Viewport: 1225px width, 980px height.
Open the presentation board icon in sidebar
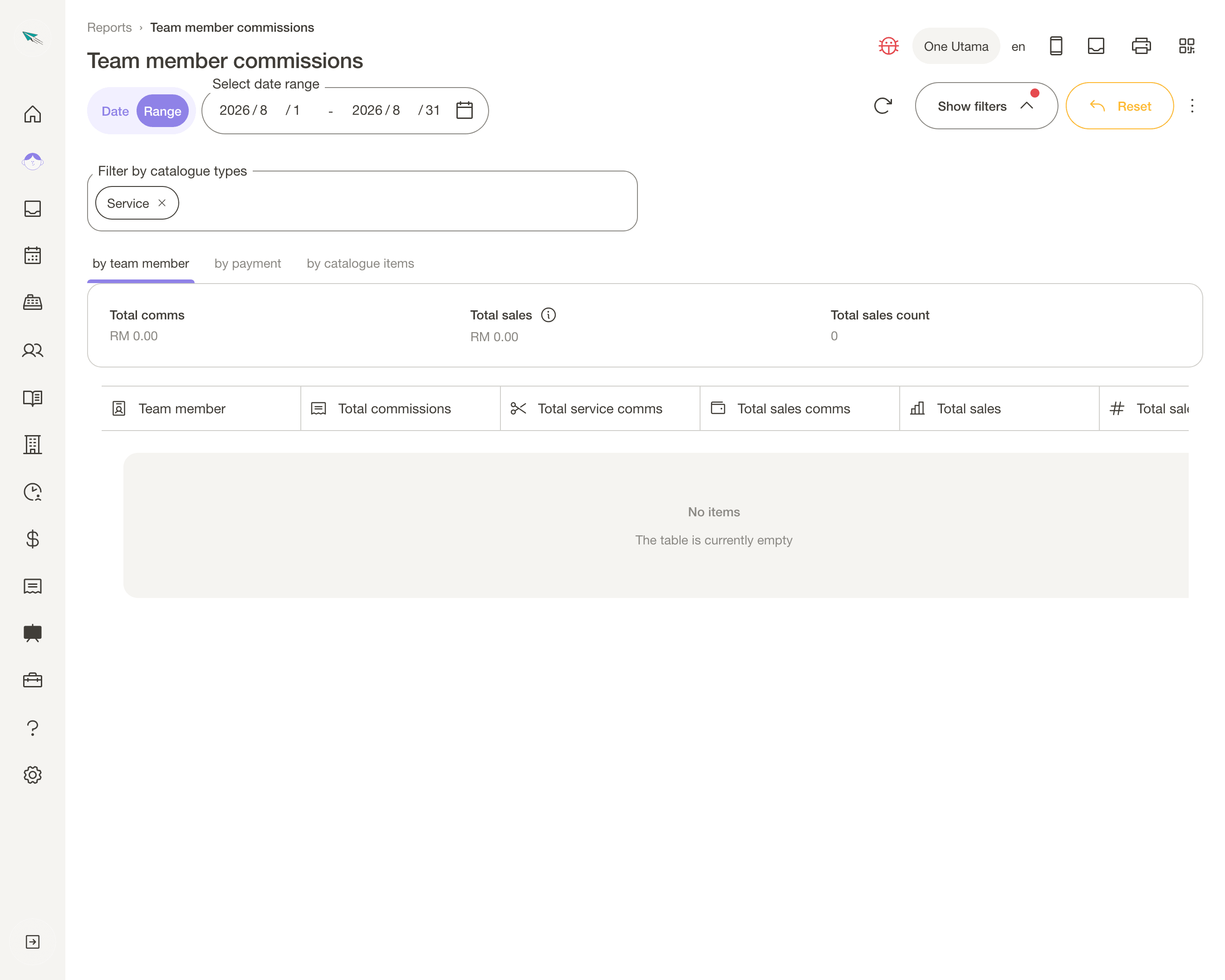coord(32,633)
